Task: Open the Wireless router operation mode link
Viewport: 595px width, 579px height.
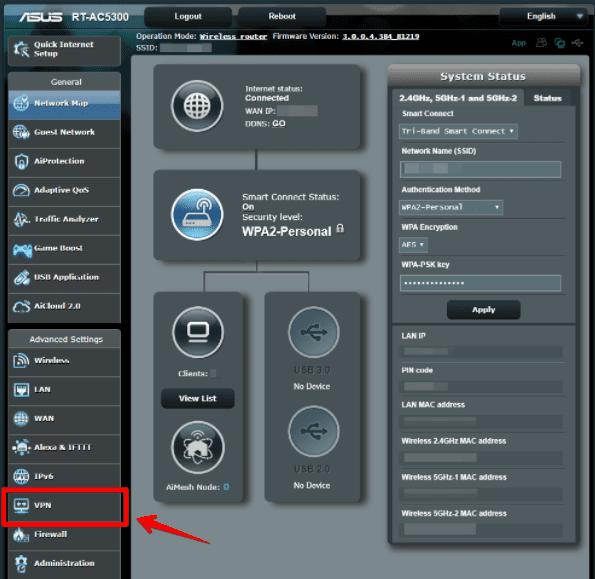Action: [x=233, y=36]
